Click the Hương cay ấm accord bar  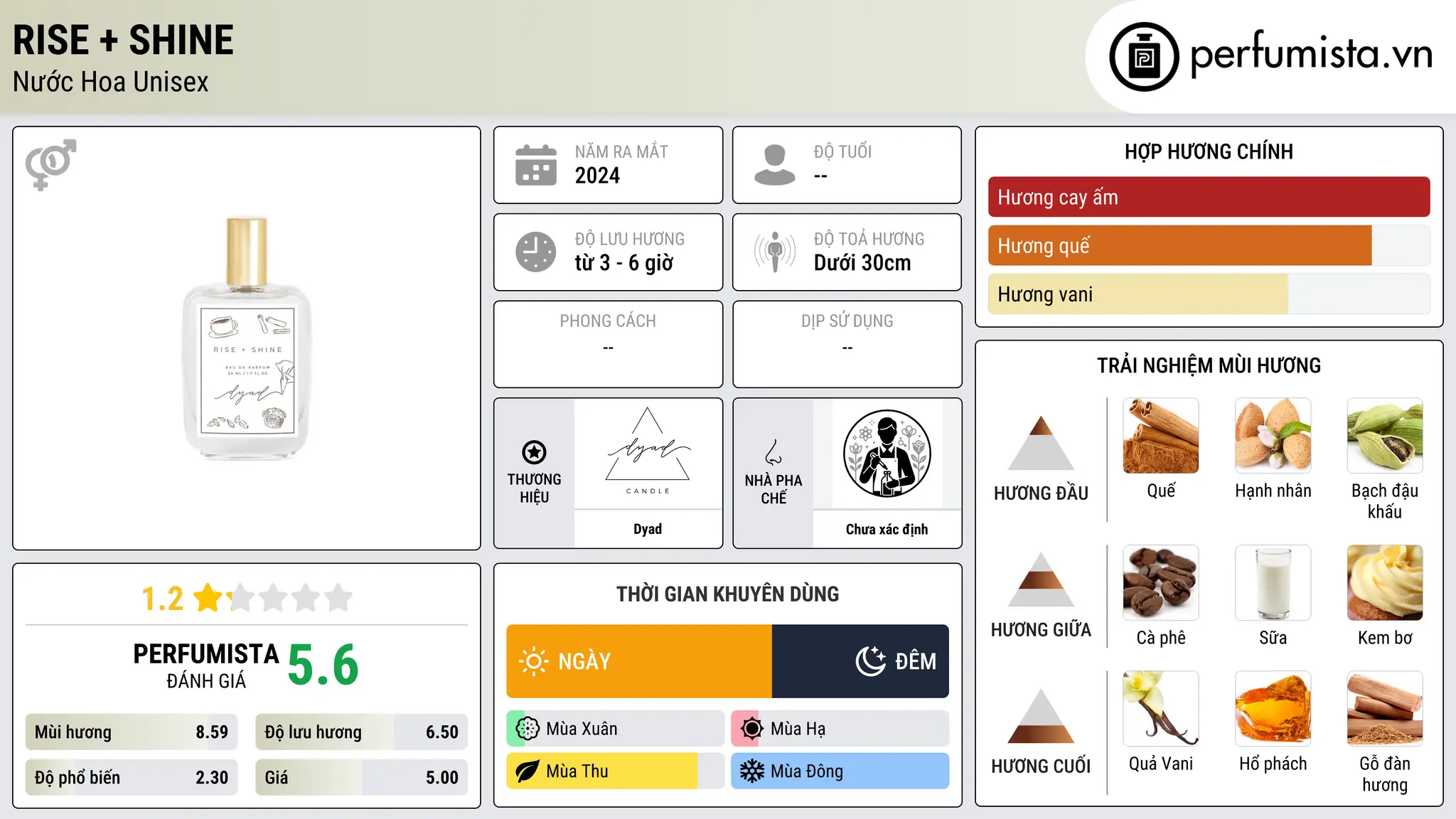[x=1209, y=197]
